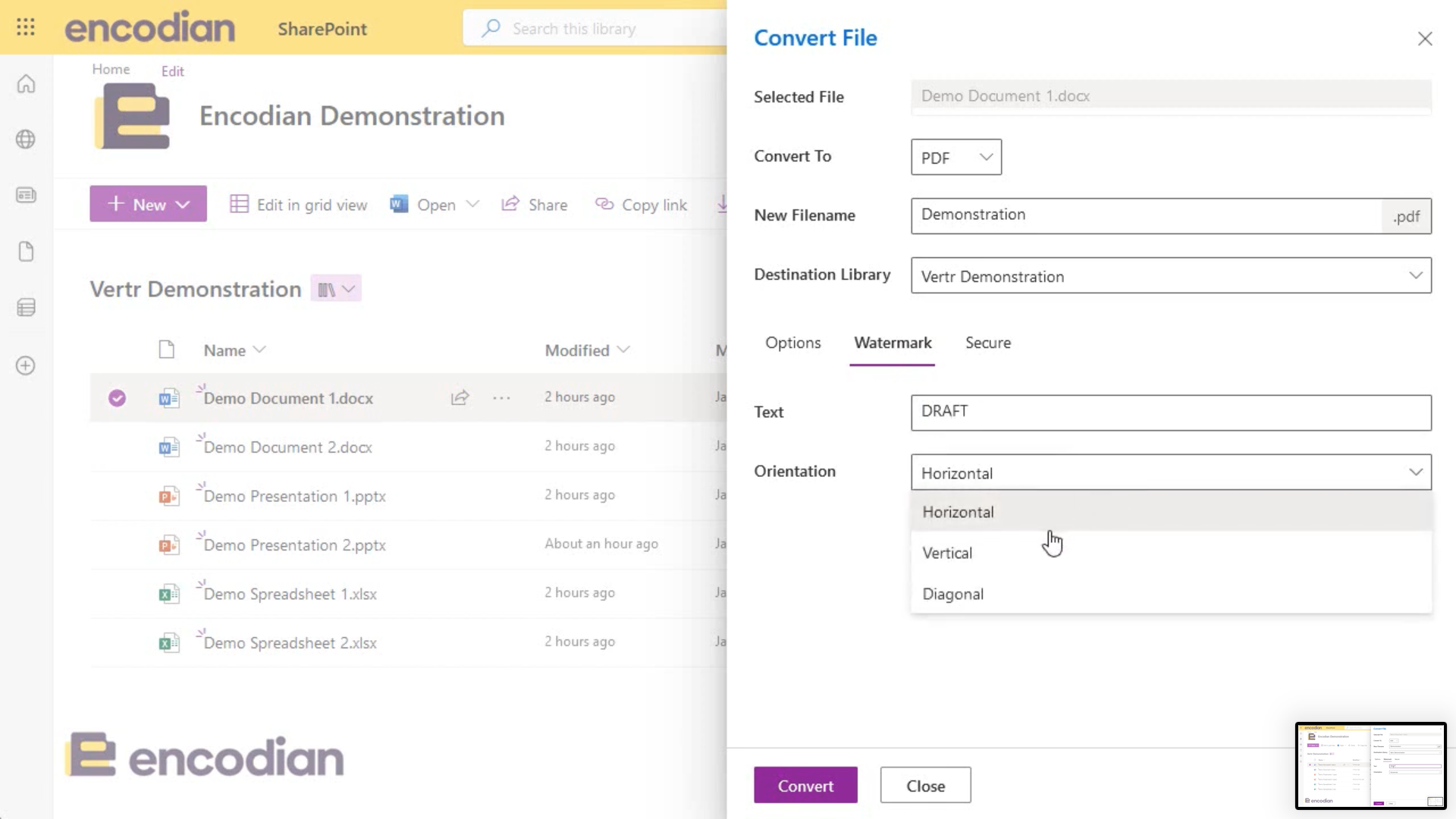Open the files page icon in left rail

click(x=26, y=252)
